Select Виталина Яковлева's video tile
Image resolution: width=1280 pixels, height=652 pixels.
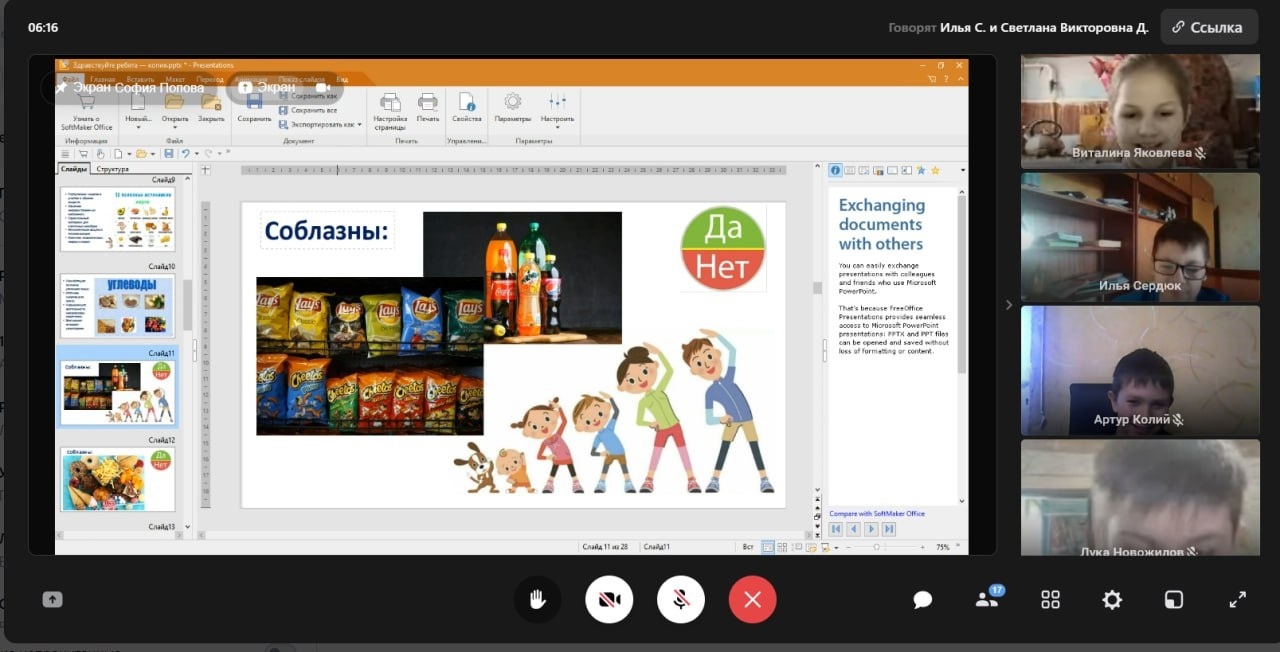point(1140,111)
